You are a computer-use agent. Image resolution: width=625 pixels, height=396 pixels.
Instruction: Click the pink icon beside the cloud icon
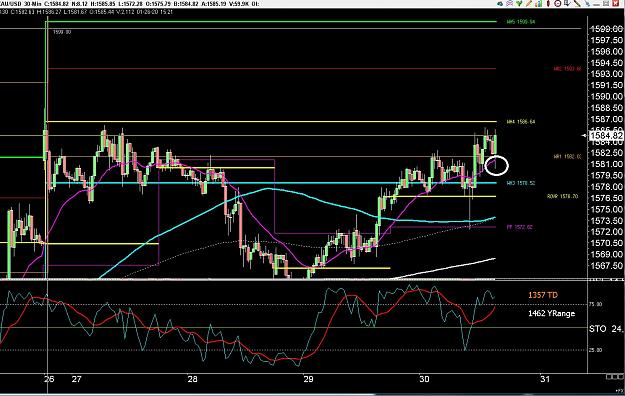(509, 4)
